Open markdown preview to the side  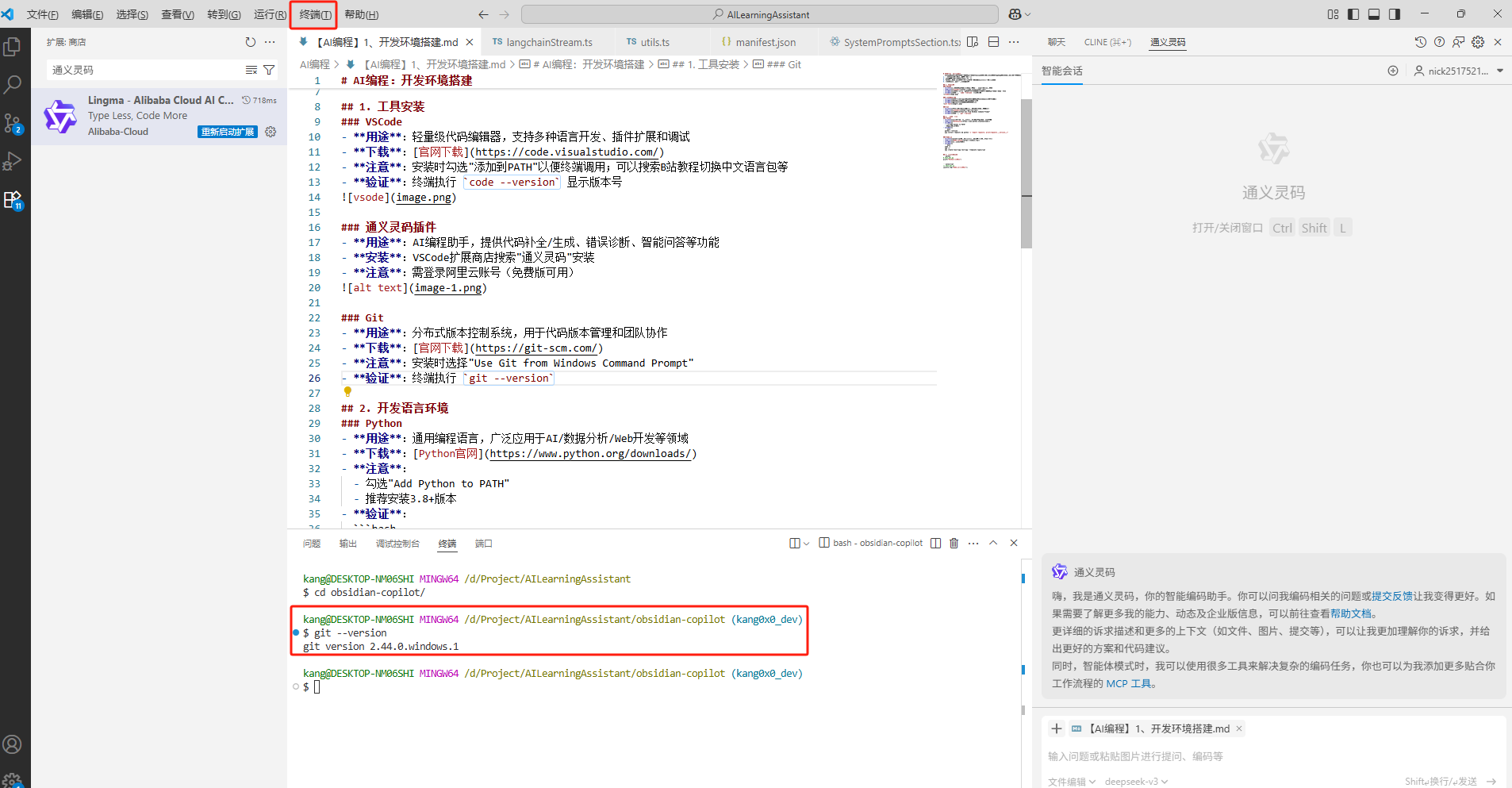[x=973, y=42]
